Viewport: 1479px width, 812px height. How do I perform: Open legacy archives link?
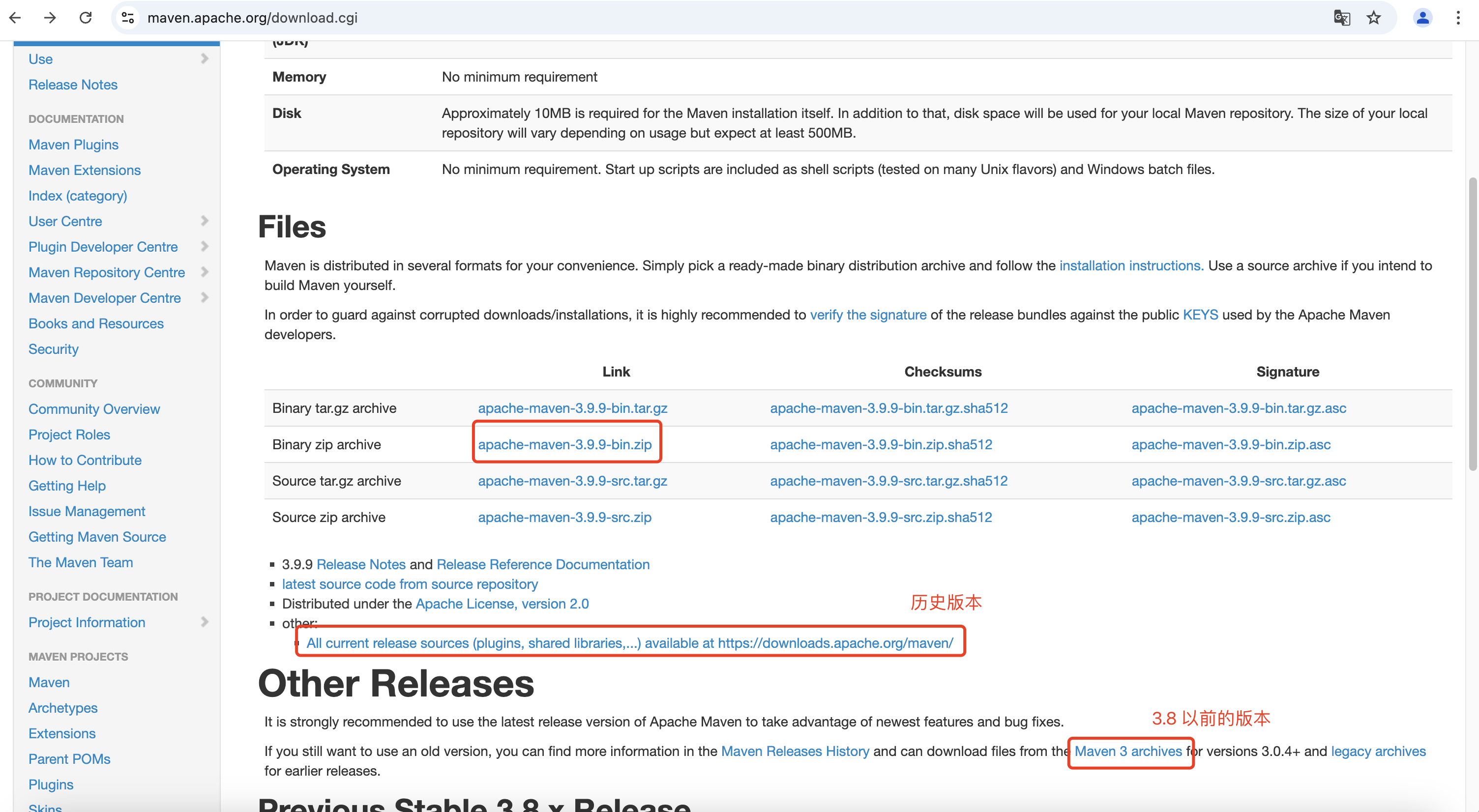coord(1379,751)
